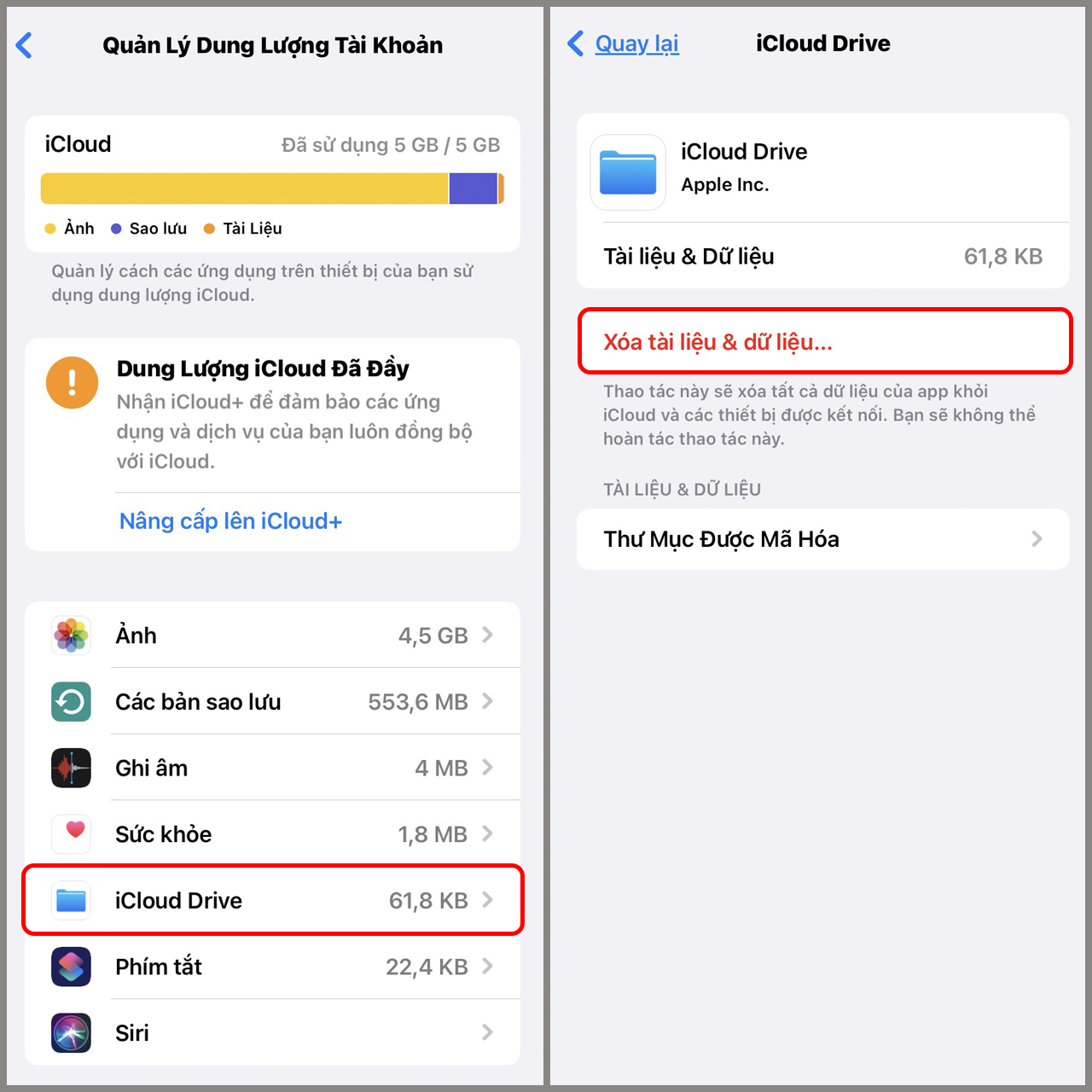Open the Phím tắt 22,4 KB entry

[273, 967]
